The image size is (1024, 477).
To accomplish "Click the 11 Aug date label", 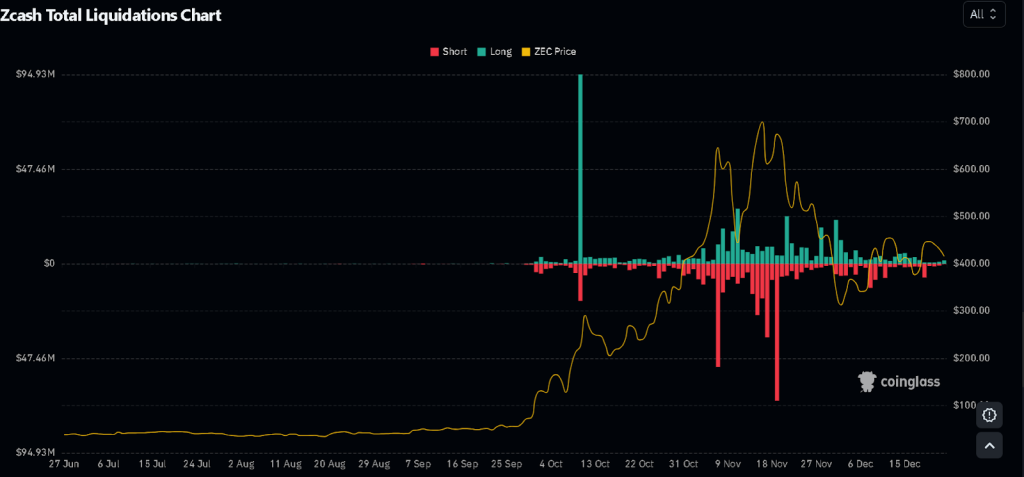I will tap(285, 465).
